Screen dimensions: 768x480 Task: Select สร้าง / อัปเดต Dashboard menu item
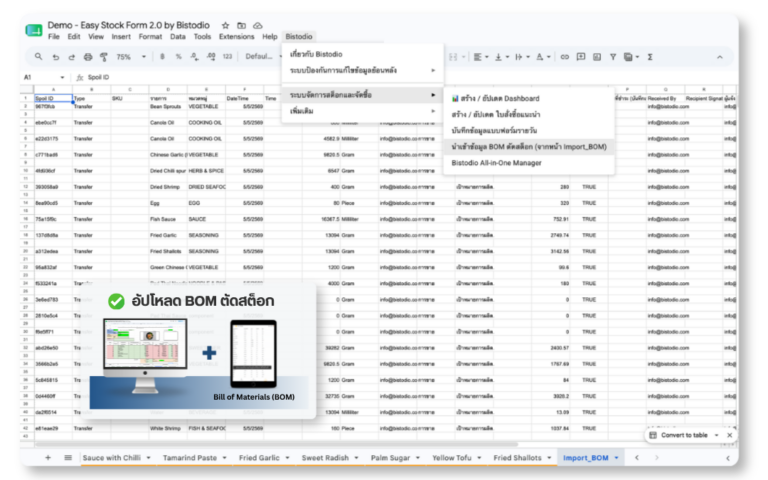pyautogui.click(x=529, y=98)
